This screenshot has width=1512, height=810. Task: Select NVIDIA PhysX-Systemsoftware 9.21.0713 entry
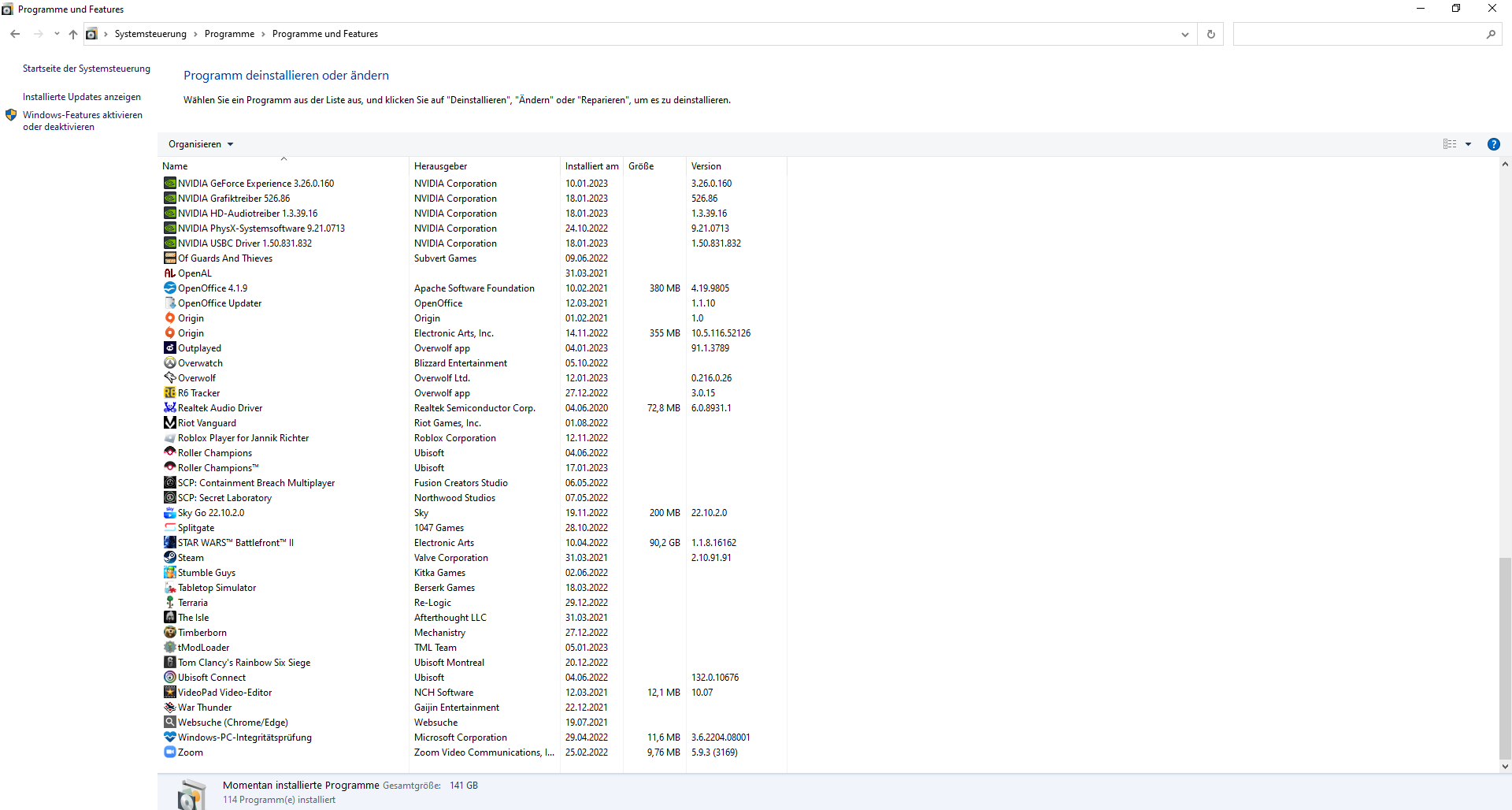coord(473,228)
